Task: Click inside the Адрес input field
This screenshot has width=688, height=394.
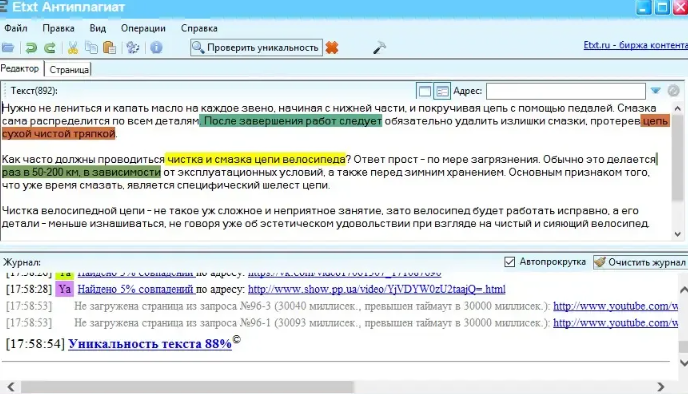Action: click(566, 91)
